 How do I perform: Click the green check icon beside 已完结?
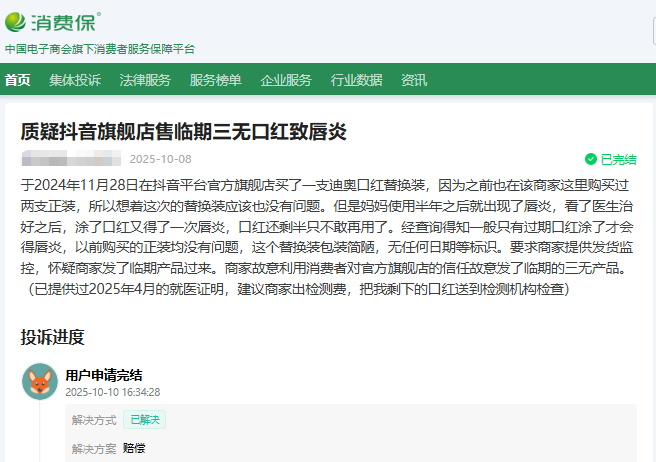click(x=590, y=159)
